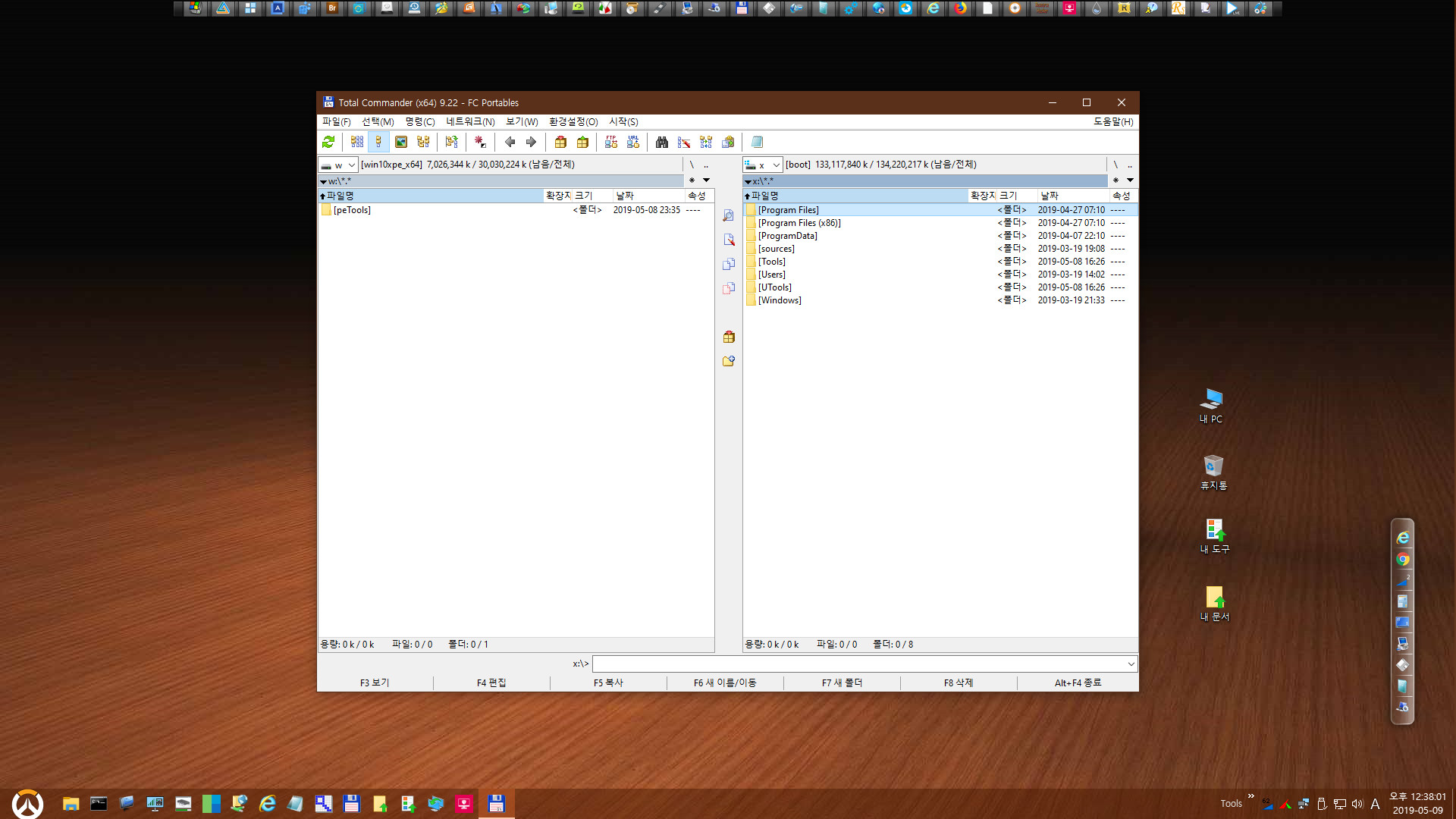The height and width of the screenshot is (819, 1456).
Task: Open Find files binoculars icon
Action: (x=662, y=142)
